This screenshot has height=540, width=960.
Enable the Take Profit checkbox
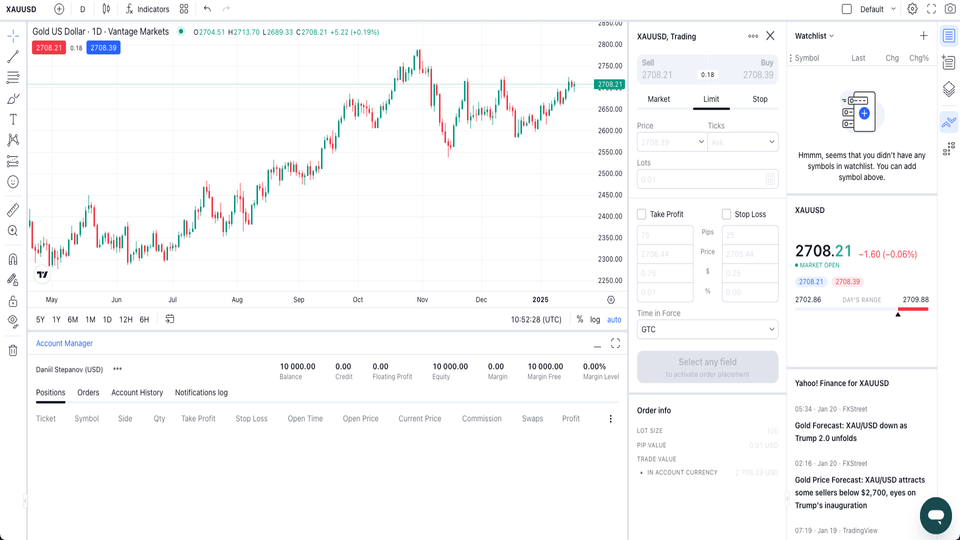pyautogui.click(x=642, y=214)
